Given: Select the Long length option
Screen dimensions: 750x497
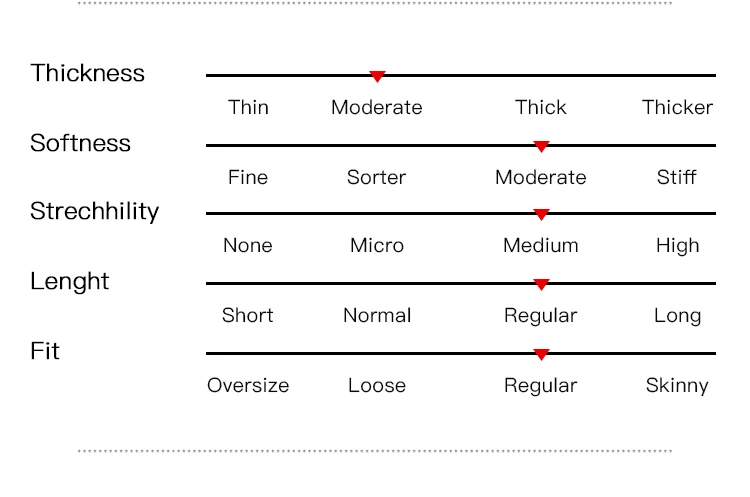Looking at the screenshot, I should pos(677,315).
